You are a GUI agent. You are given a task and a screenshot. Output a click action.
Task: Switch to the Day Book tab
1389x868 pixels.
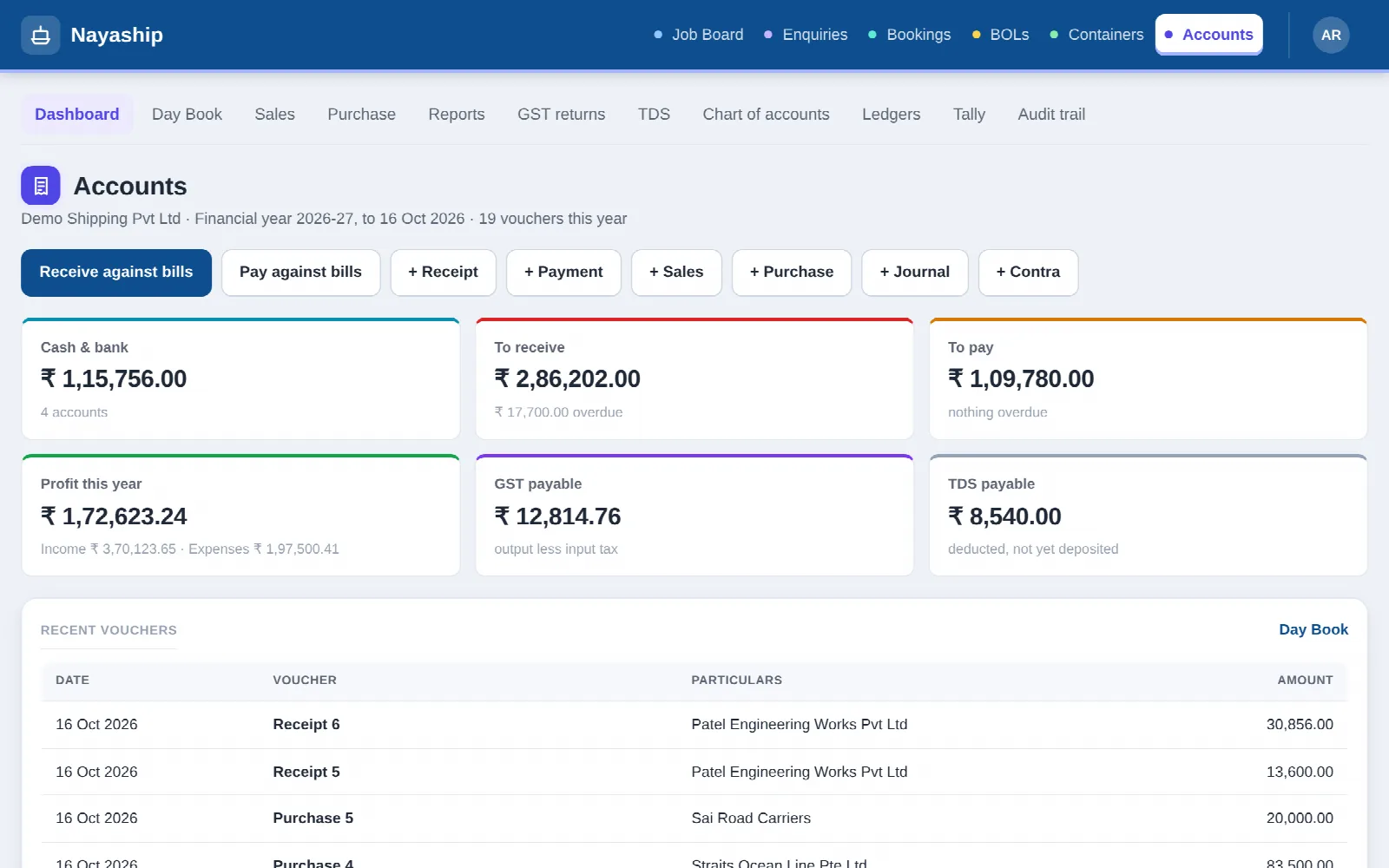point(187,115)
